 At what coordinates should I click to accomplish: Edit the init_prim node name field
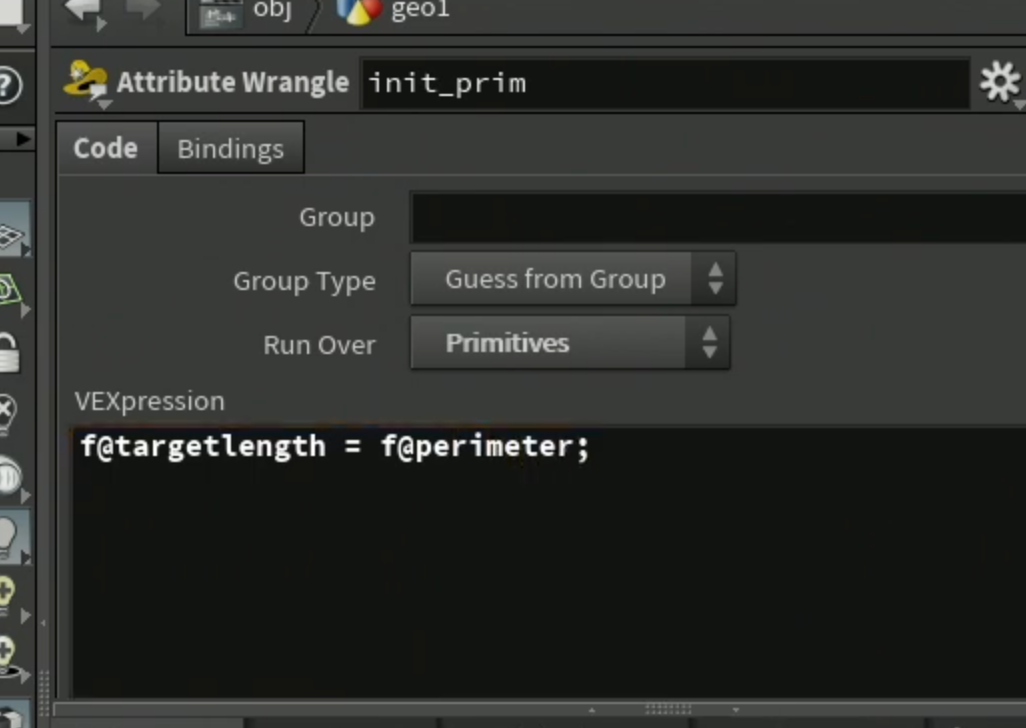[x=665, y=84]
